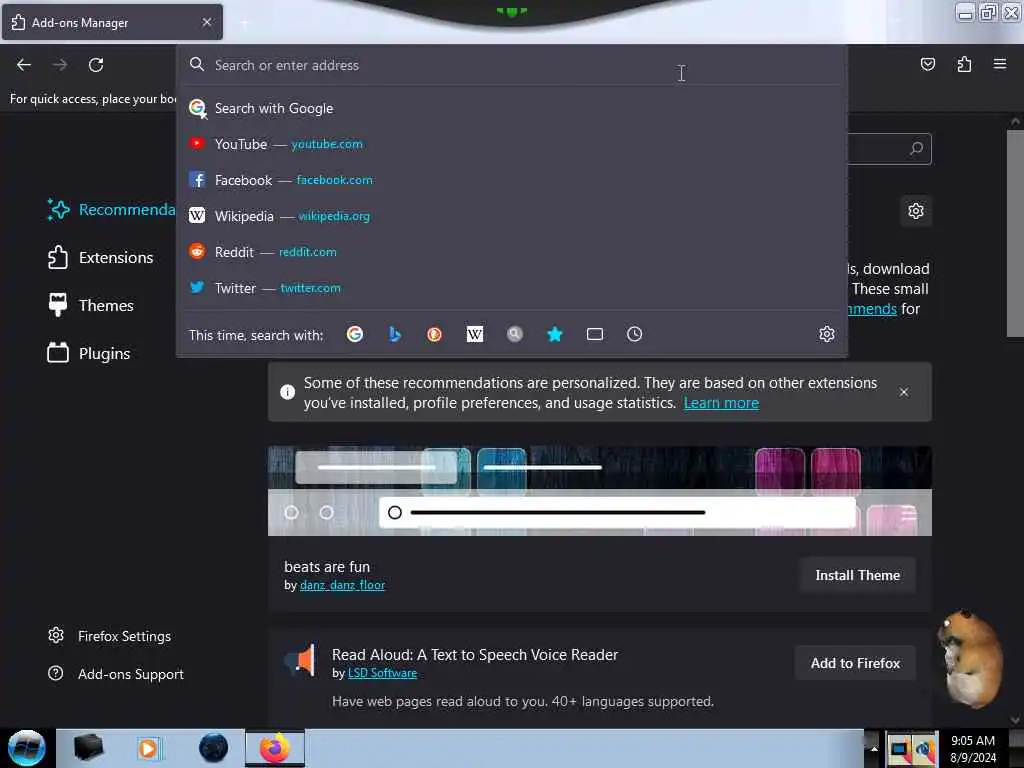Open author danz_danz_floor link
Screen dimensions: 1024x768
342,585
